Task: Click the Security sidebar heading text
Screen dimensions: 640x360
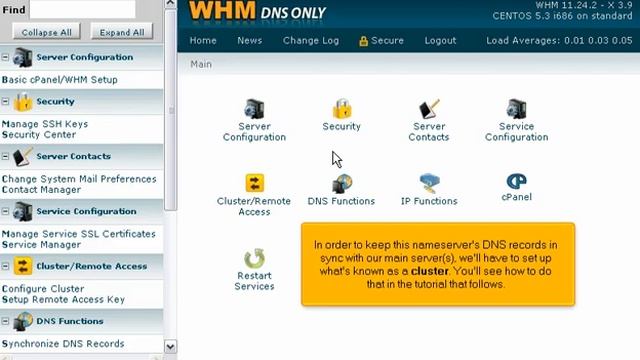Action: pos(56,101)
